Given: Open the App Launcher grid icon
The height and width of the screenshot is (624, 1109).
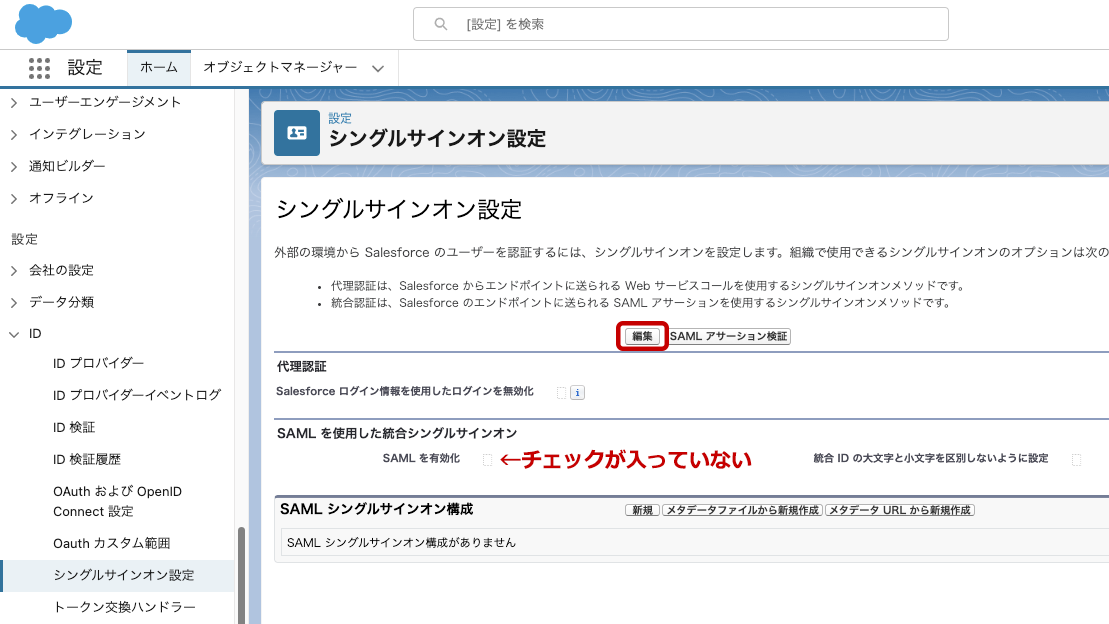Looking at the screenshot, I should (x=39, y=68).
